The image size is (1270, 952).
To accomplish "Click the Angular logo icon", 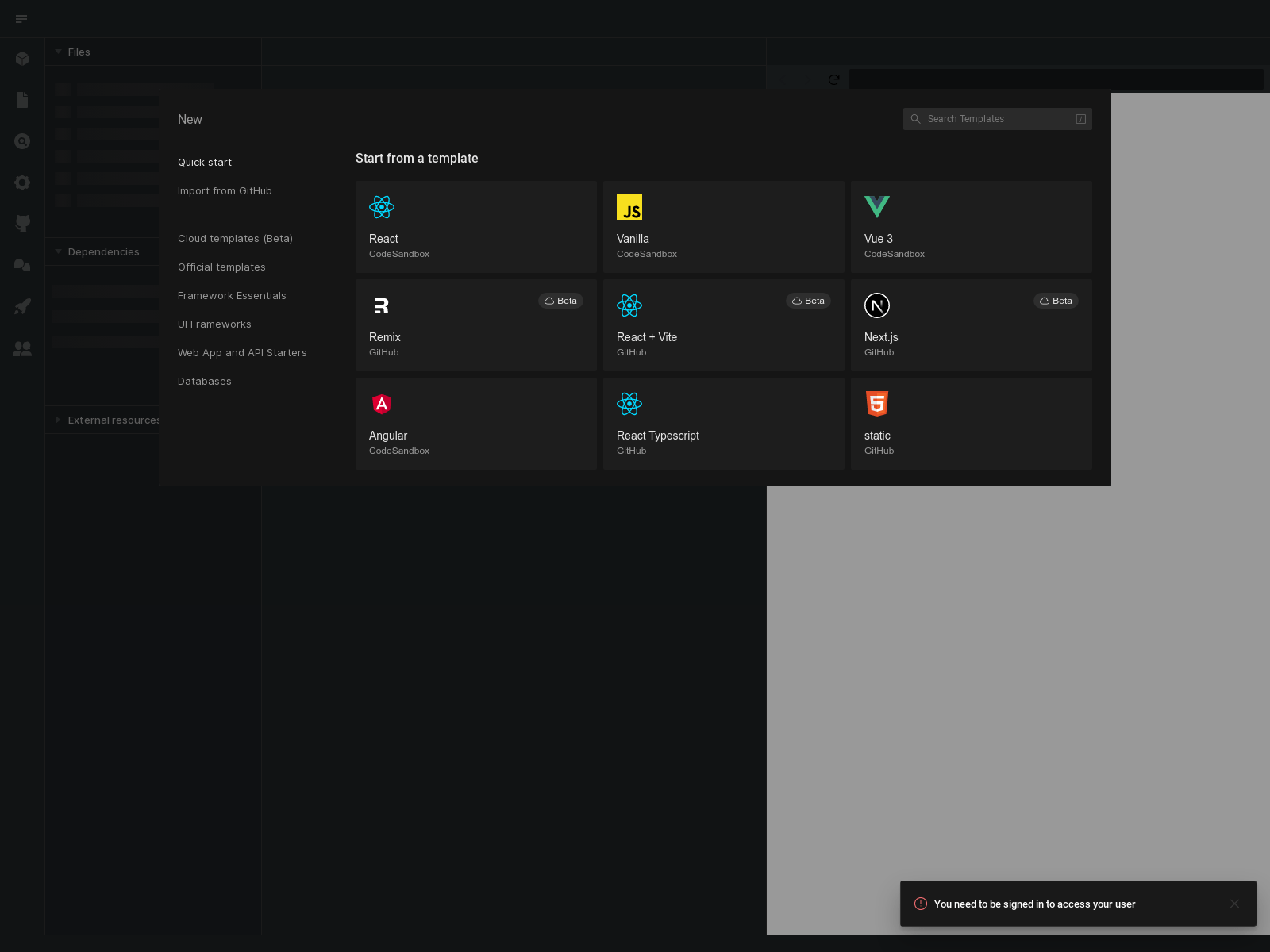I will tap(382, 404).
